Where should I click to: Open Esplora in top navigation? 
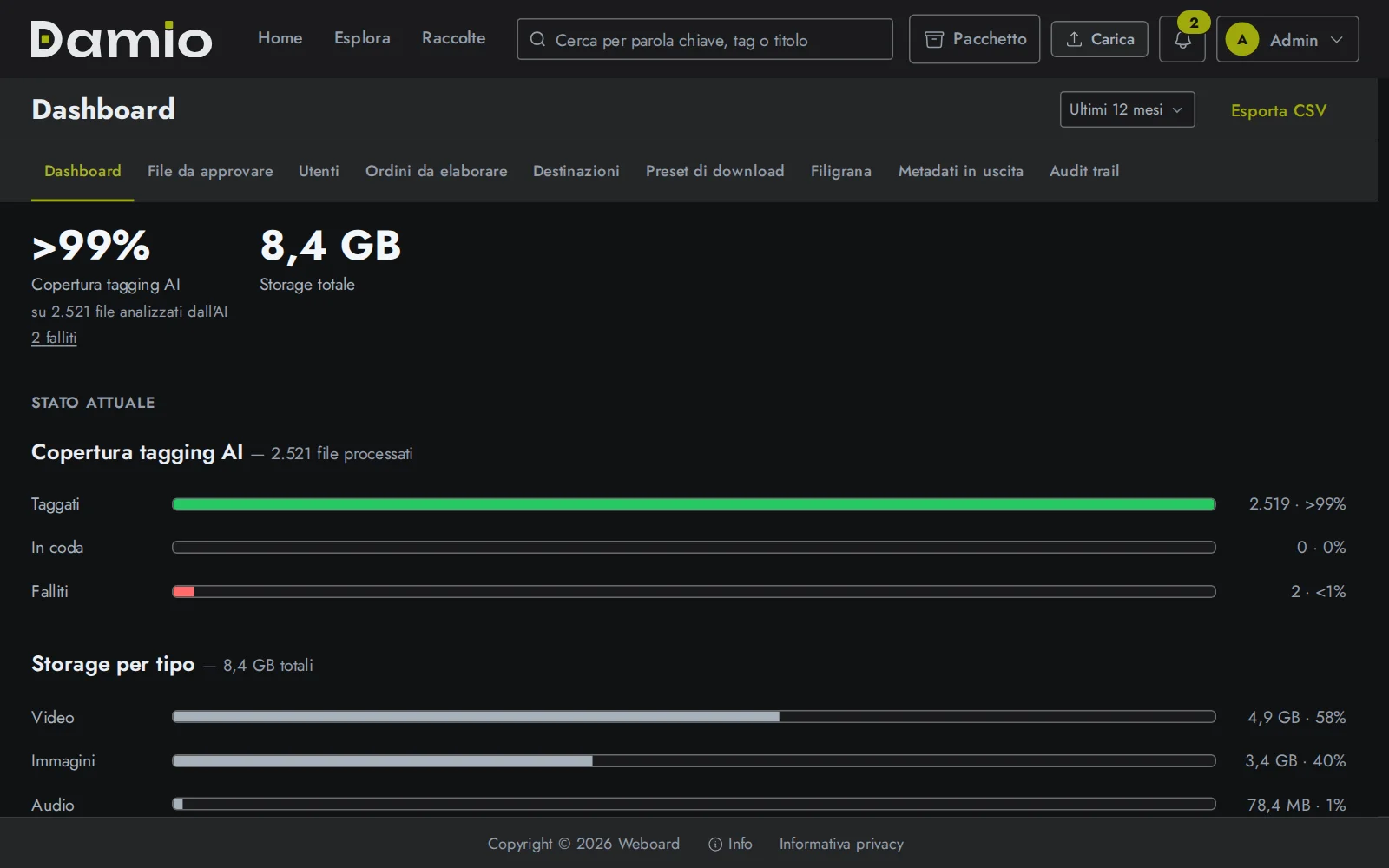pyautogui.click(x=362, y=38)
